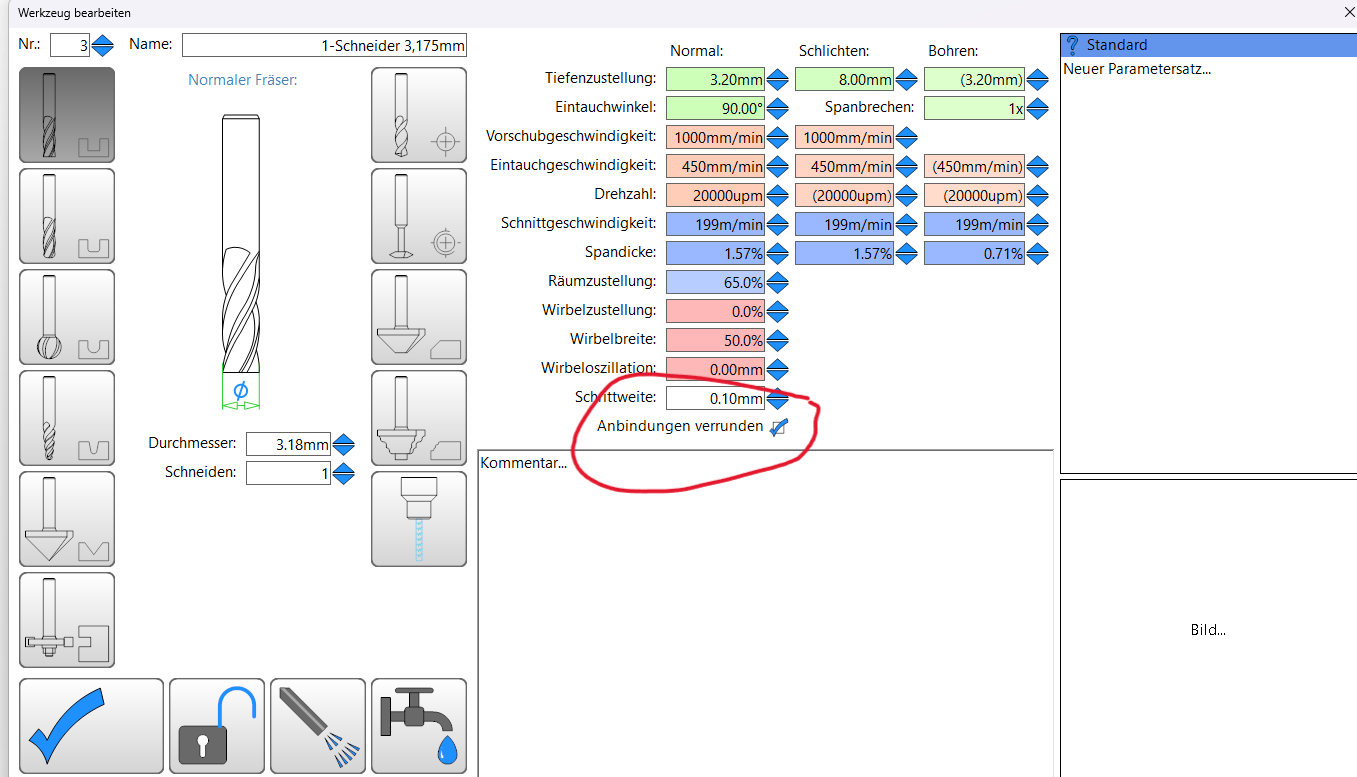Screen dimensions: 1357x777
Task: Toggle the Anbindungen verrunden checkbox
Action: pyautogui.click(x=778, y=427)
